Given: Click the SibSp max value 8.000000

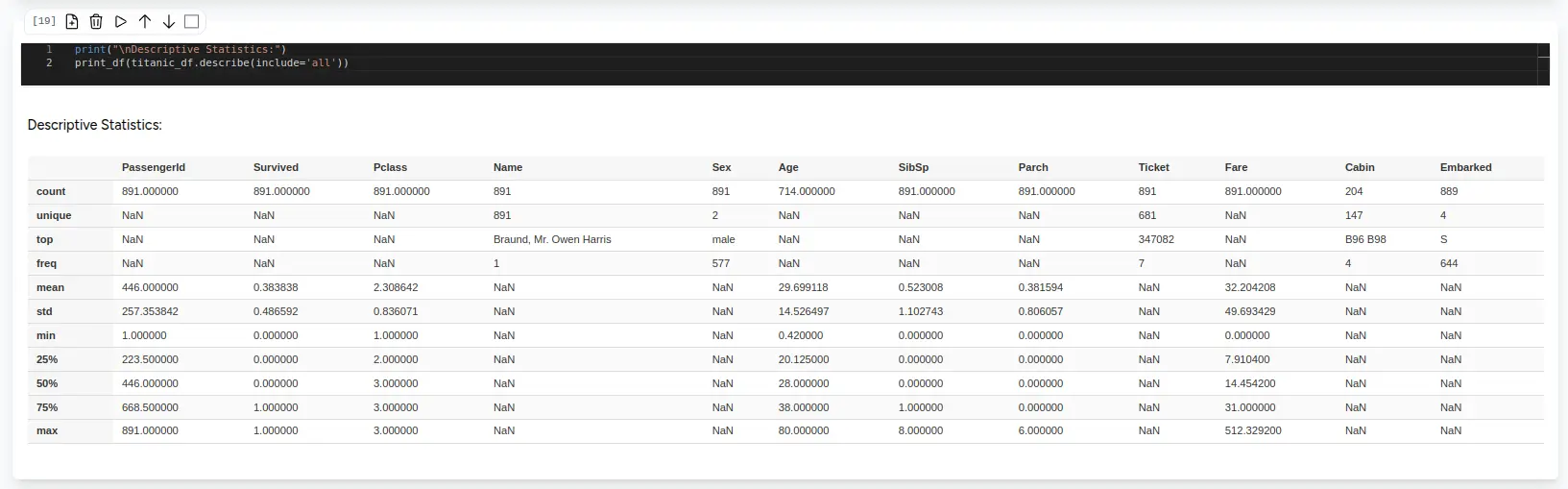Looking at the screenshot, I should click(x=921, y=430).
